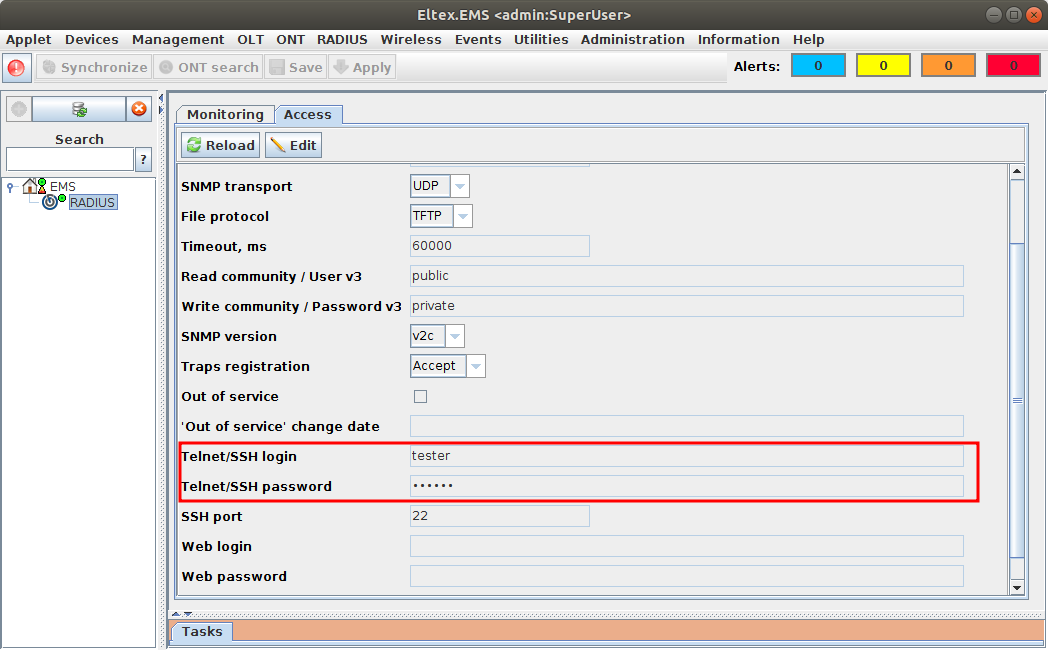Click the RADIUS device icon in tree

pyautogui.click(x=50, y=202)
